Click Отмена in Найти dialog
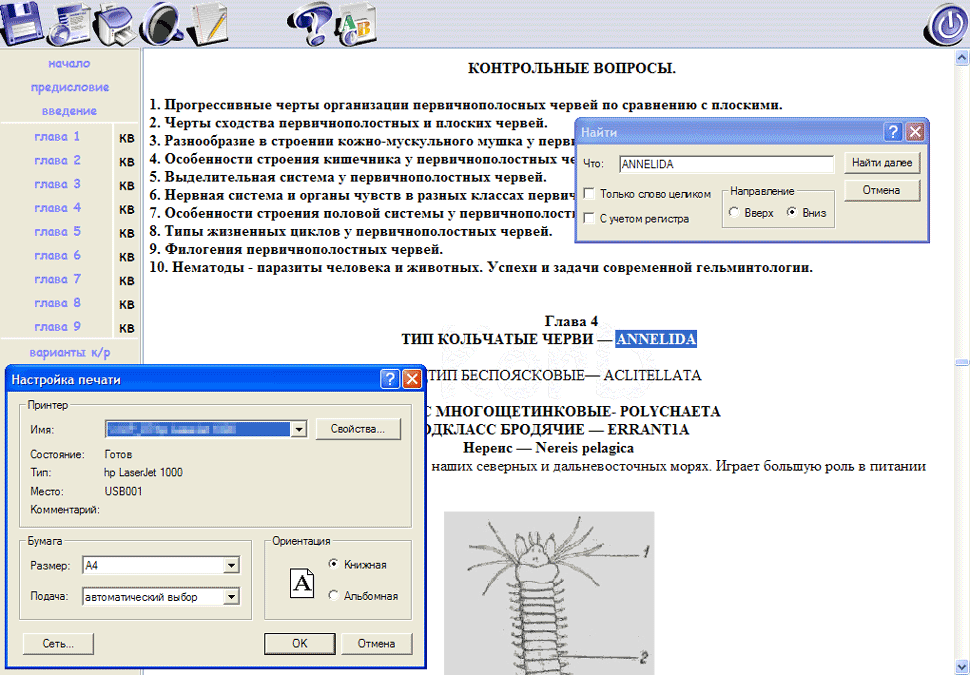Image resolution: width=970 pixels, height=675 pixels. tap(882, 190)
